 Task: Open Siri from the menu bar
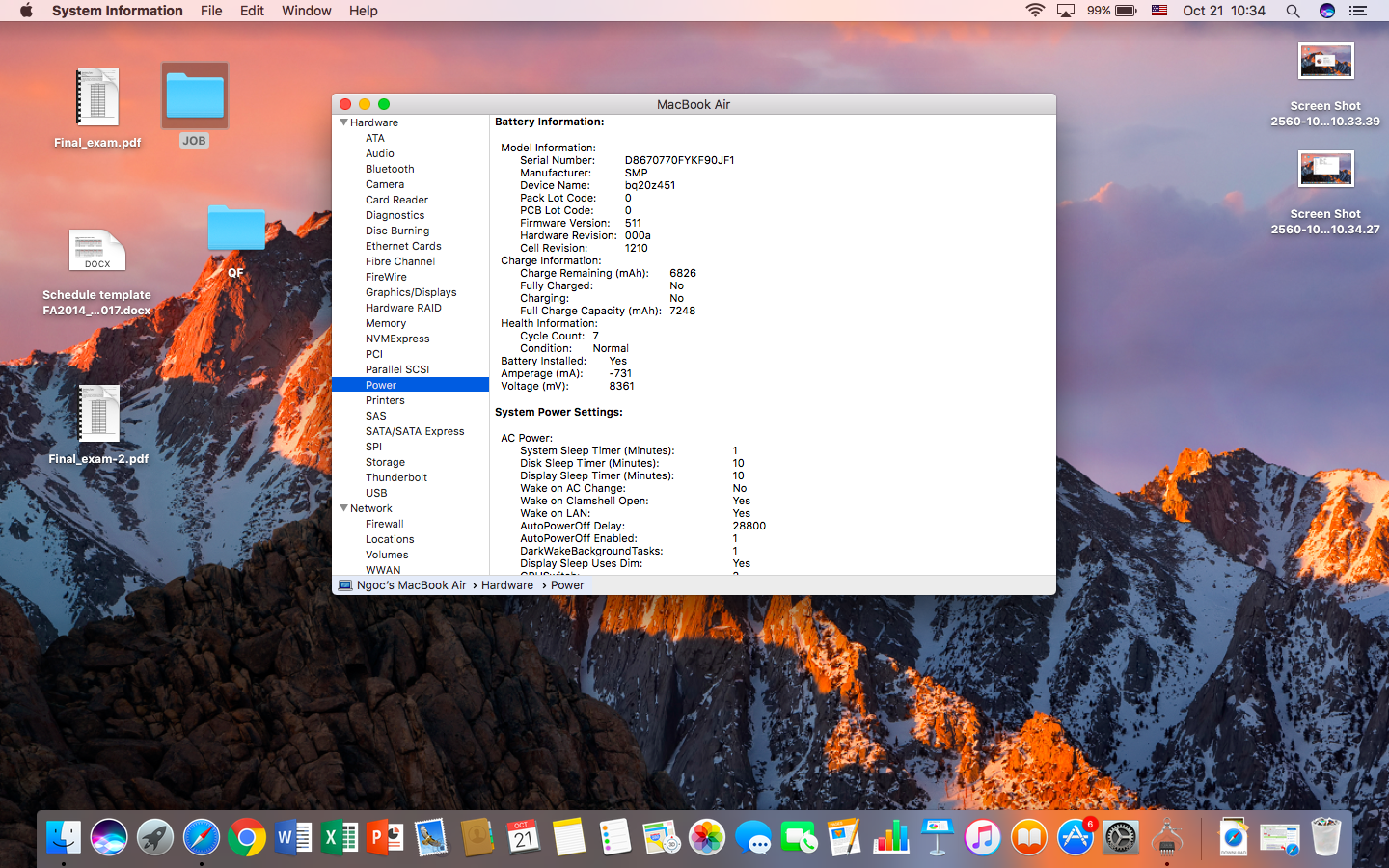[1327, 11]
